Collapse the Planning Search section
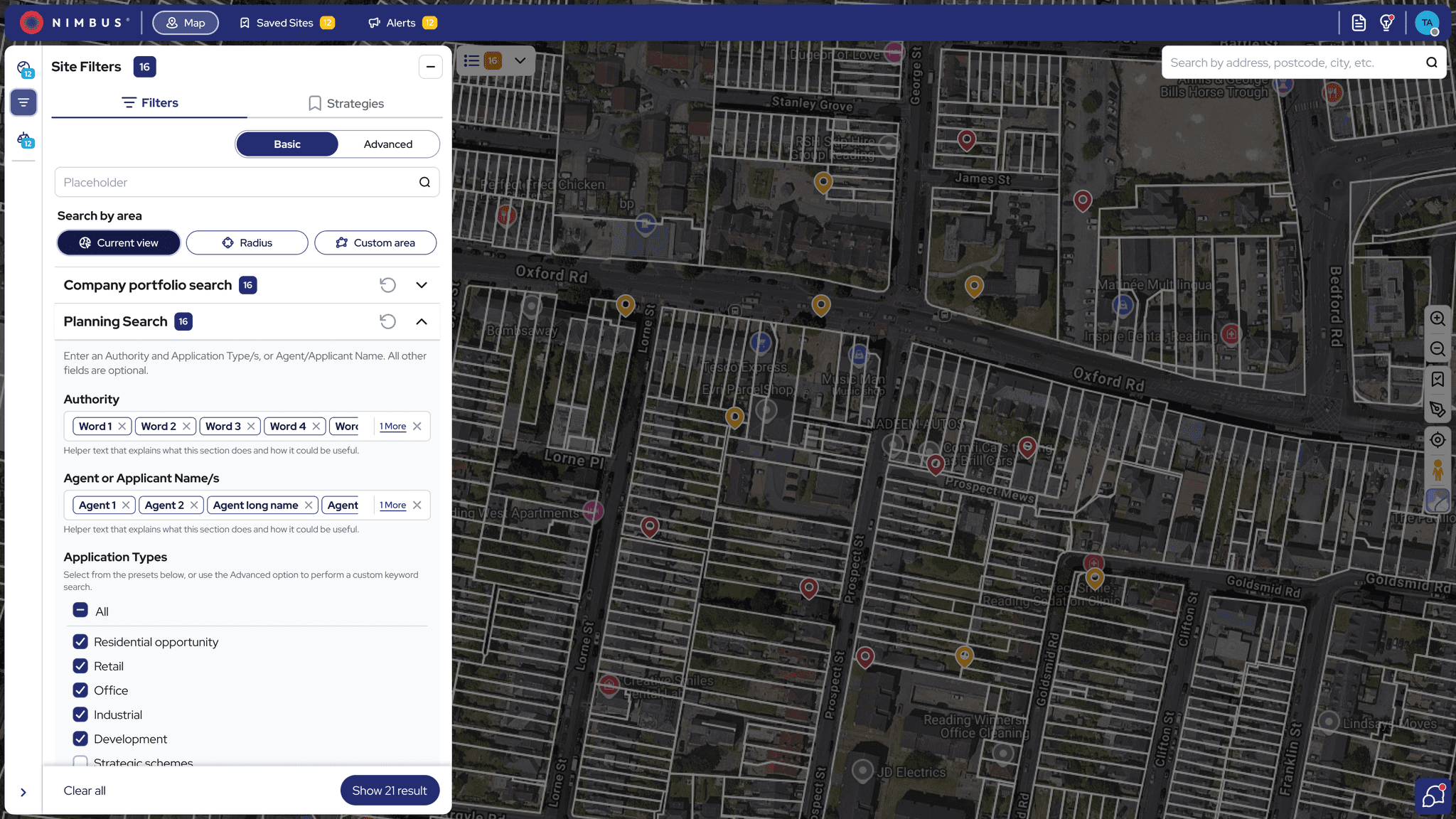The image size is (1456, 819). 422,321
